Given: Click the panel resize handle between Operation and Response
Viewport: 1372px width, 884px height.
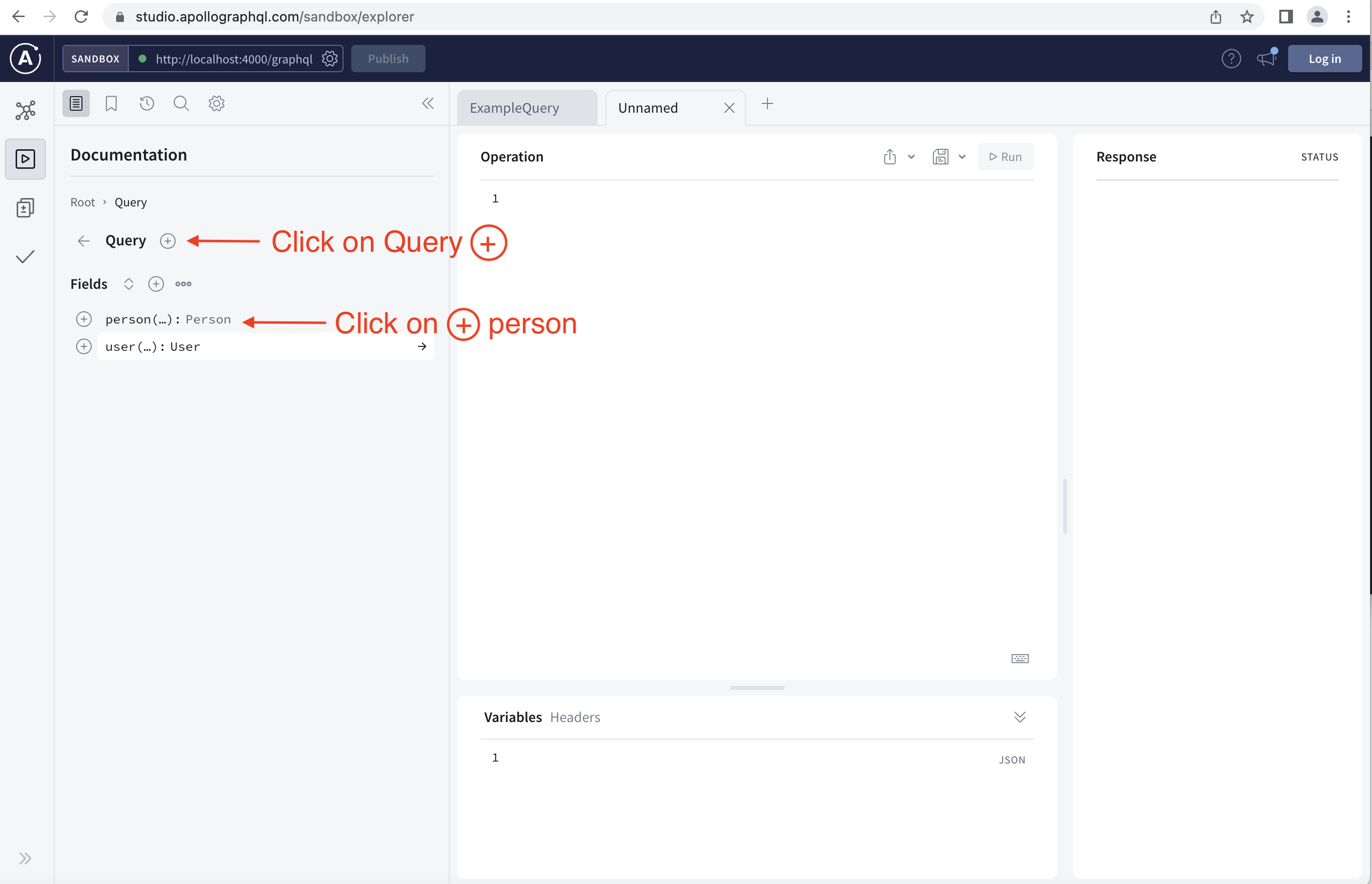Looking at the screenshot, I should pos(1065,506).
